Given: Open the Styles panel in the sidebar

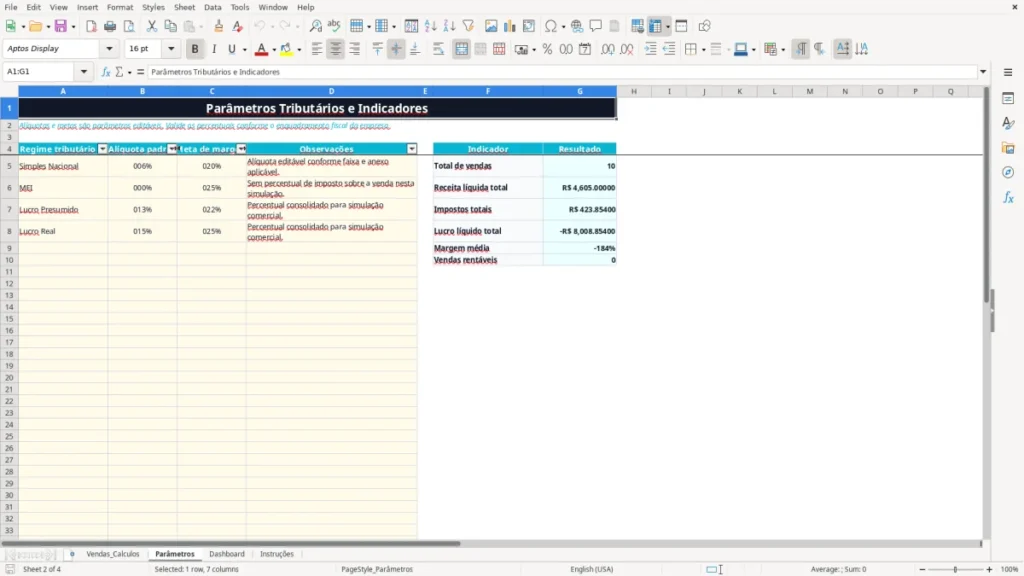Looking at the screenshot, I should click(1008, 123).
